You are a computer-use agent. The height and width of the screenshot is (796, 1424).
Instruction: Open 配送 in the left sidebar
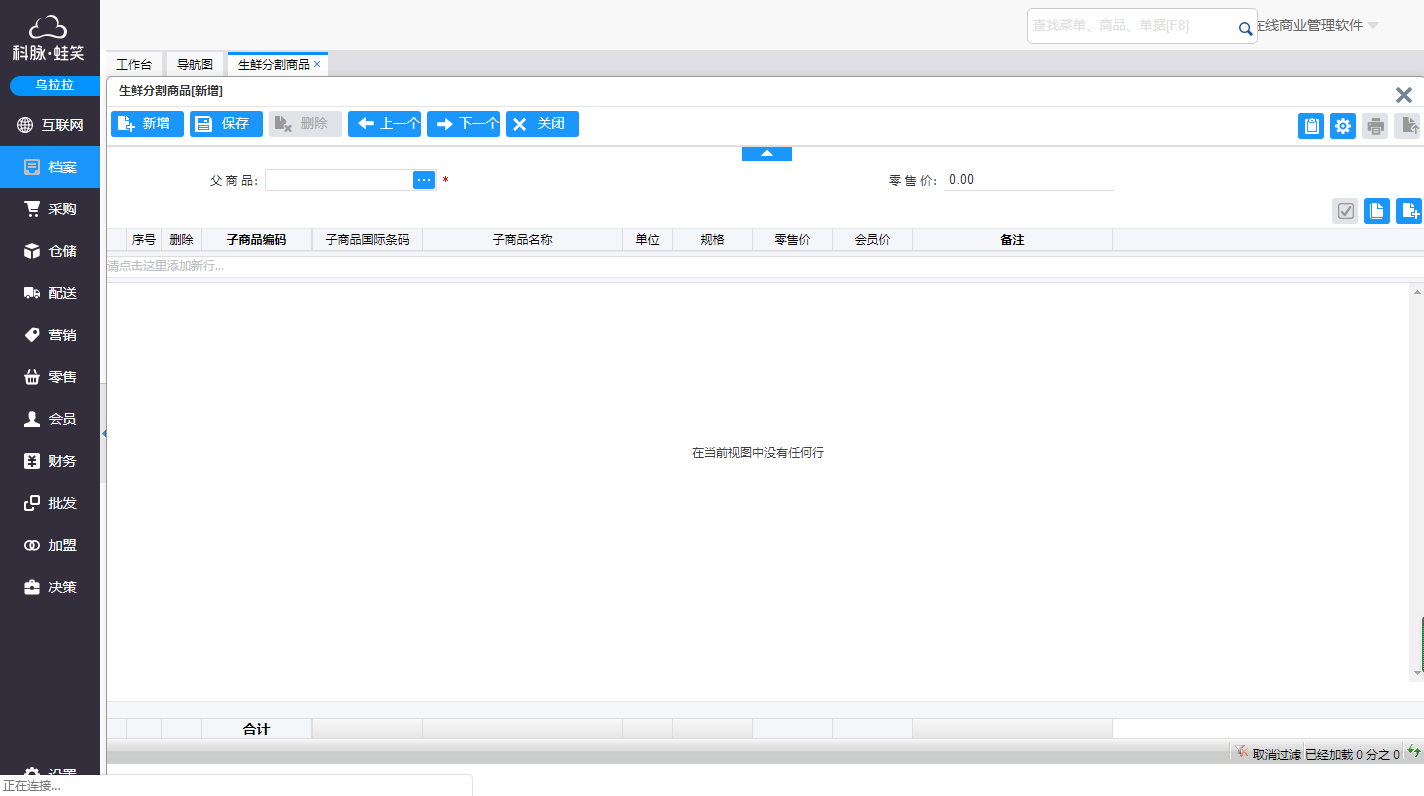coord(50,293)
